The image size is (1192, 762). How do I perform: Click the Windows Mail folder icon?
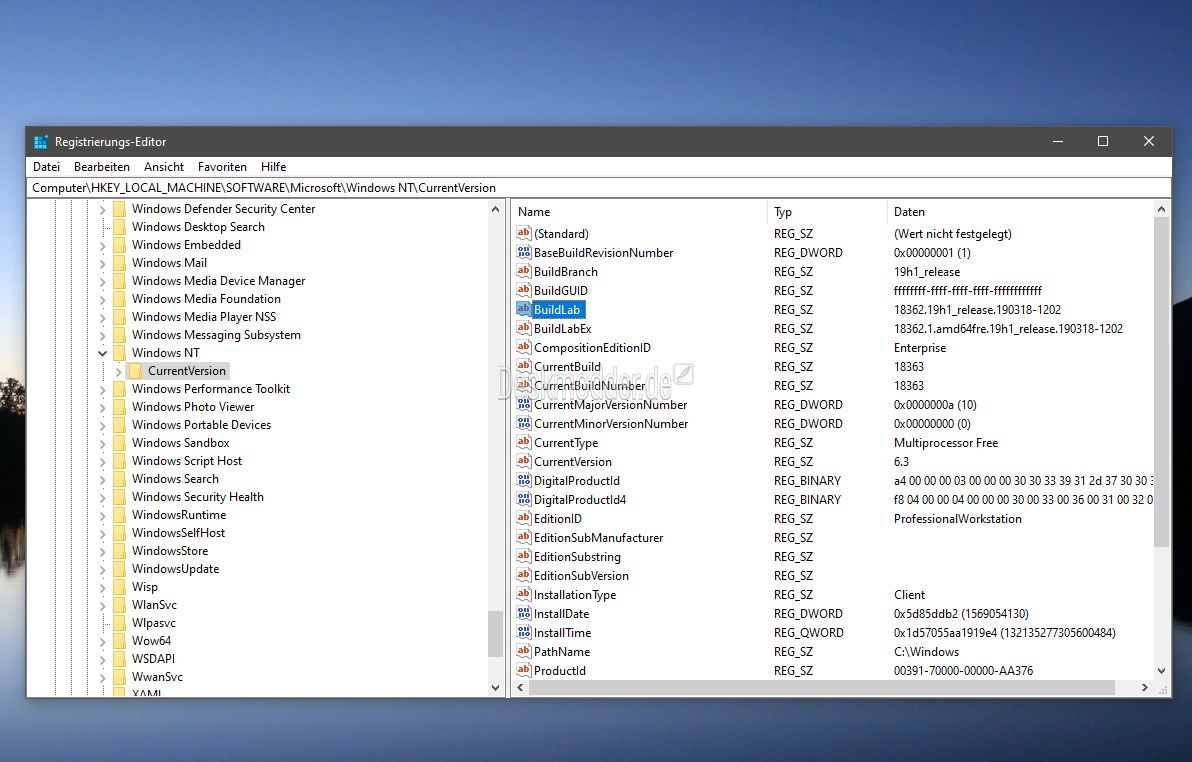coord(119,263)
